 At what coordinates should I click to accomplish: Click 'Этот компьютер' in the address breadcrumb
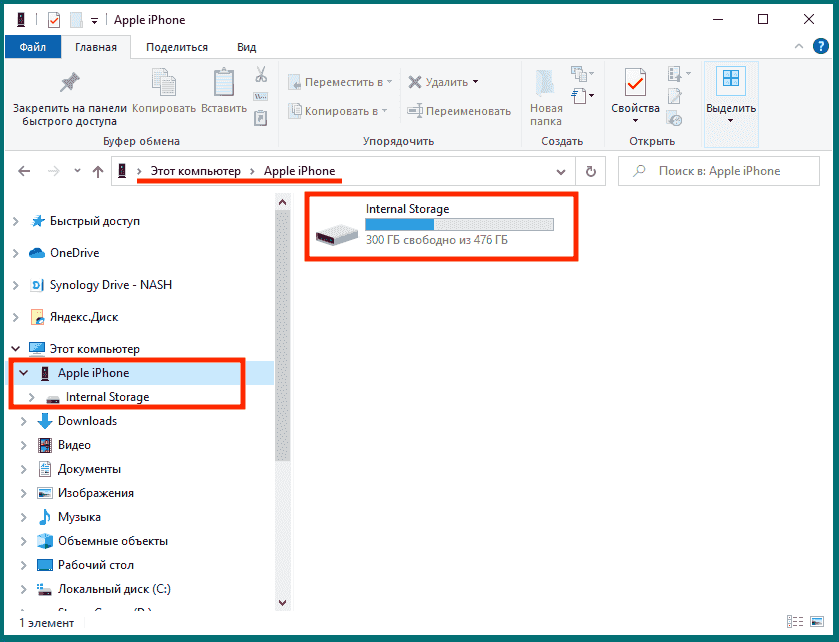coord(195,171)
